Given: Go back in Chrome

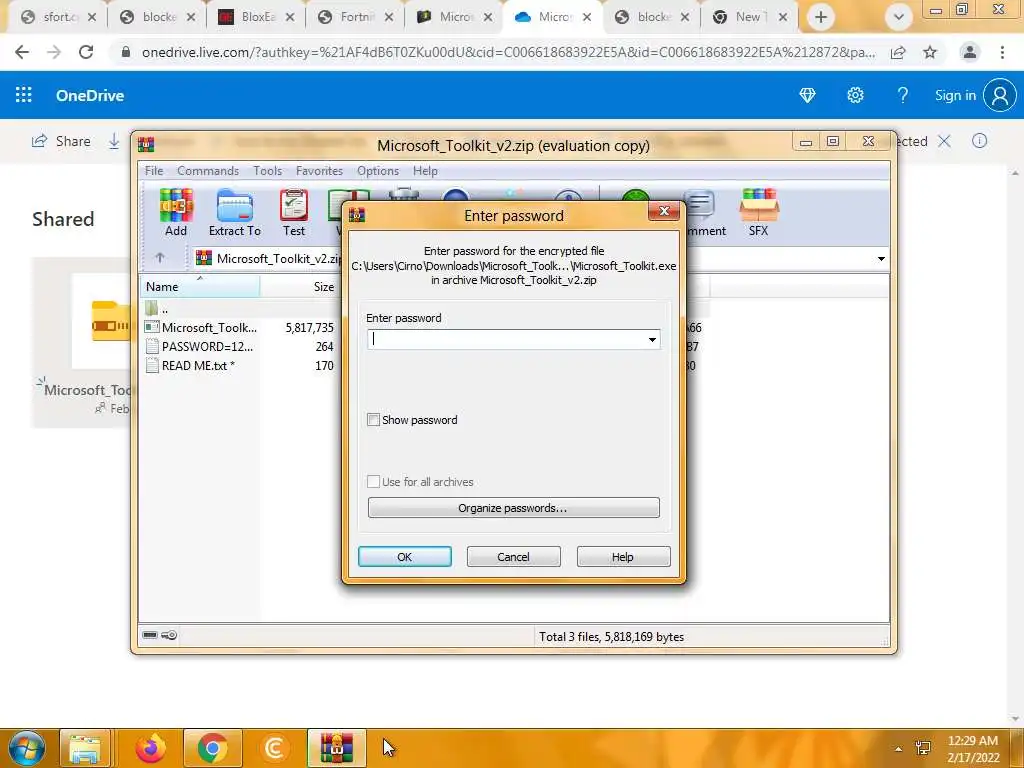Looking at the screenshot, I should pos(22,52).
